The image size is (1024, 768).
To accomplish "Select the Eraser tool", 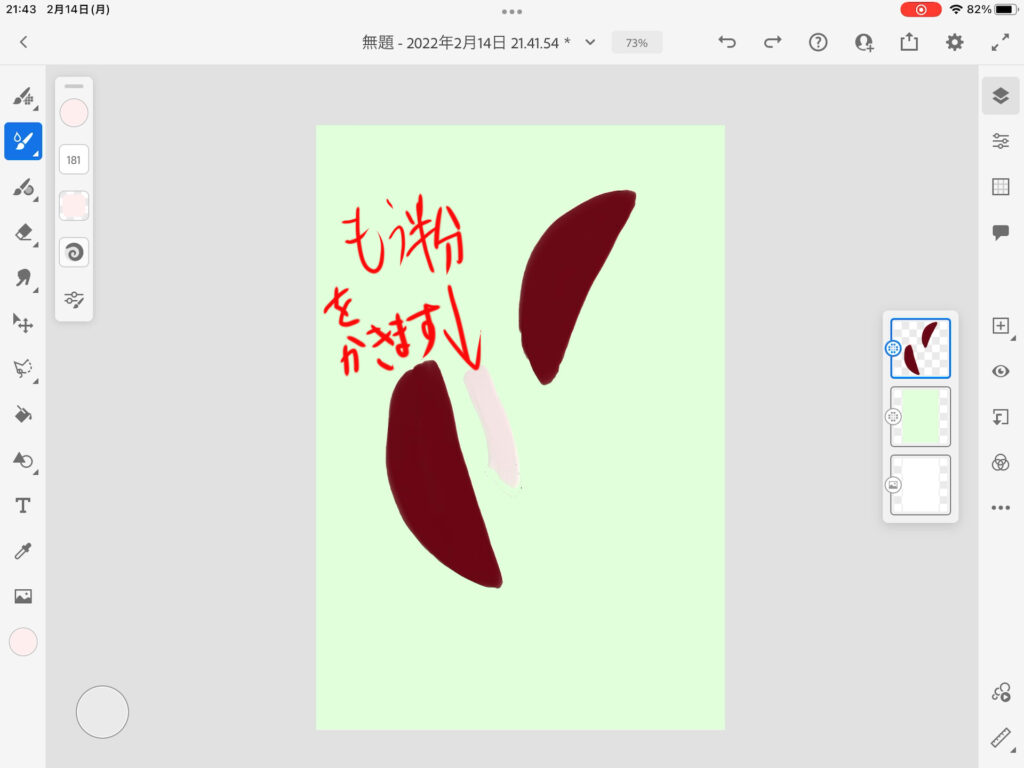I will [22, 233].
